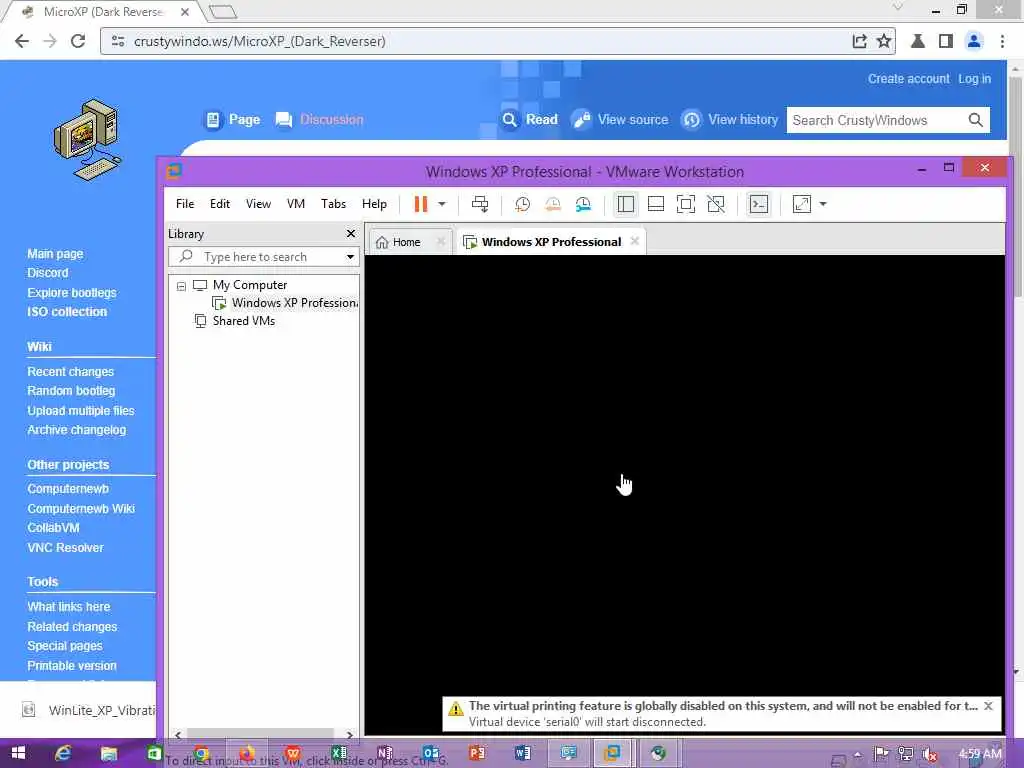1024x768 pixels.
Task: Toggle the Chrome side panel
Action: (x=946, y=41)
